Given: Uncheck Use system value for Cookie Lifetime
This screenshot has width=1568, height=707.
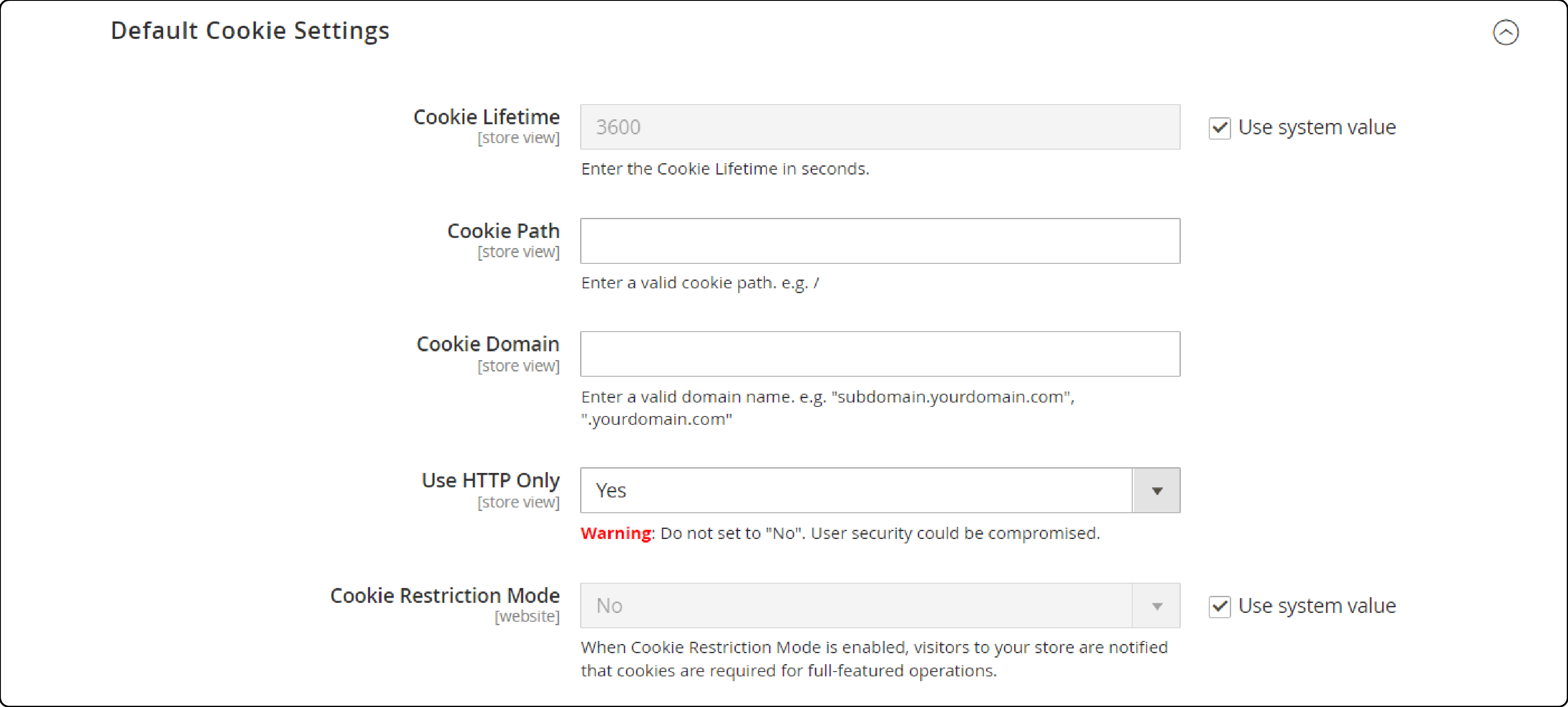Looking at the screenshot, I should point(1219,128).
